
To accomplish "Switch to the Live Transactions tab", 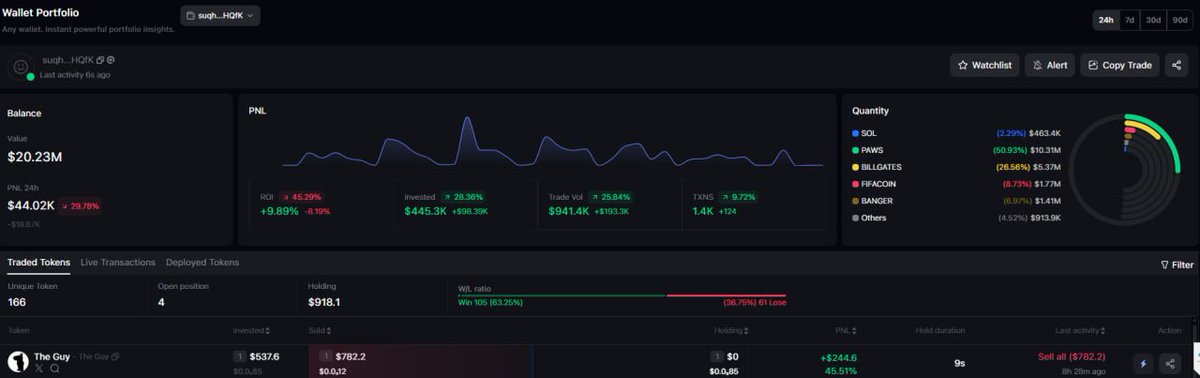I will pyautogui.click(x=118, y=262).
